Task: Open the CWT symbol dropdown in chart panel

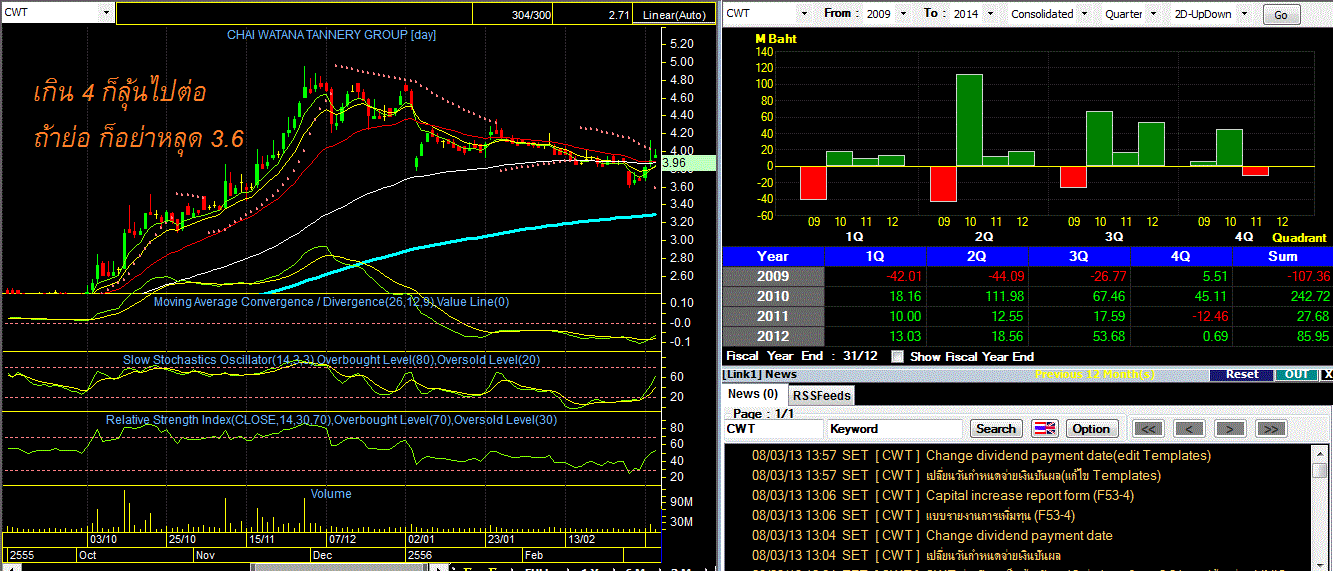Action: point(106,13)
